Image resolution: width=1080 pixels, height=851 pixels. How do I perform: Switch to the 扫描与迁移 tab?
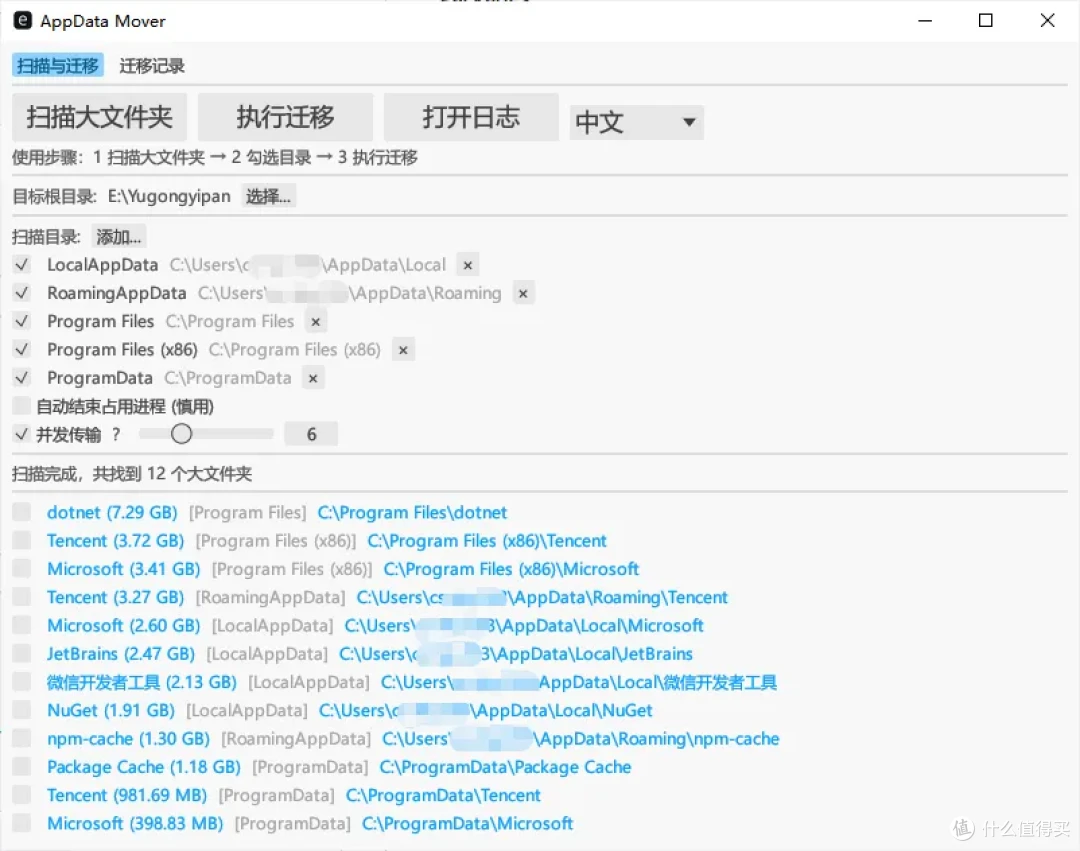tap(58, 65)
